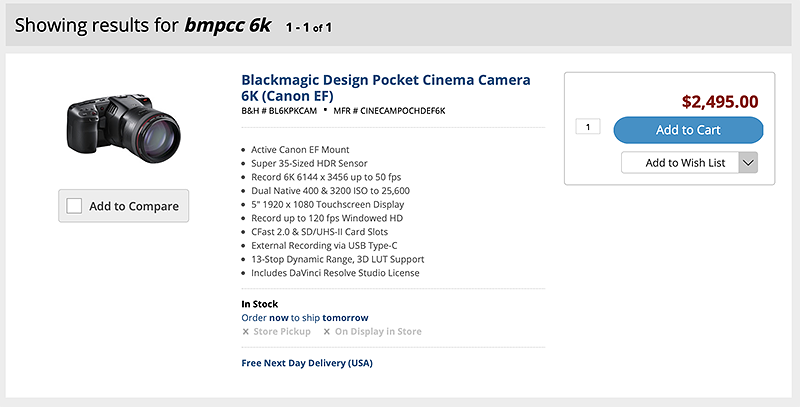Click the Add to Cart button
The width and height of the screenshot is (800, 407).
pos(688,130)
